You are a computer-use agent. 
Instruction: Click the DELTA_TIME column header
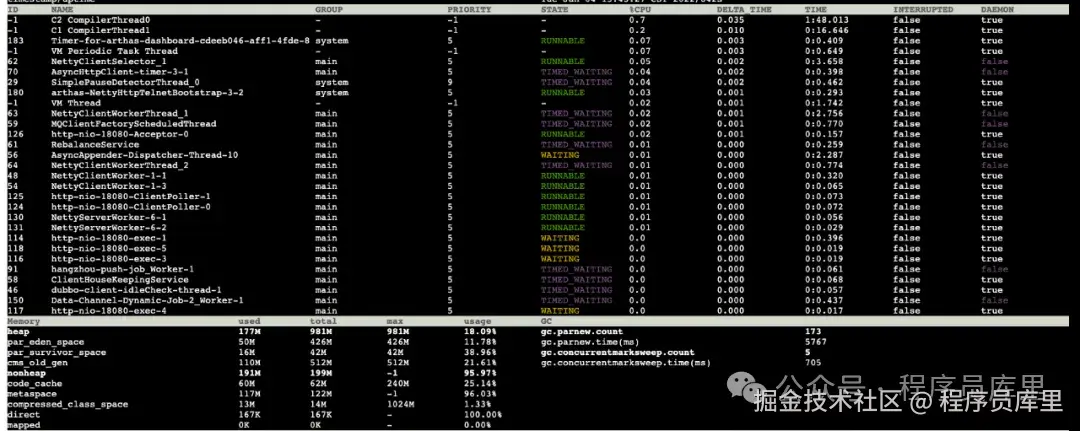click(744, 10)
